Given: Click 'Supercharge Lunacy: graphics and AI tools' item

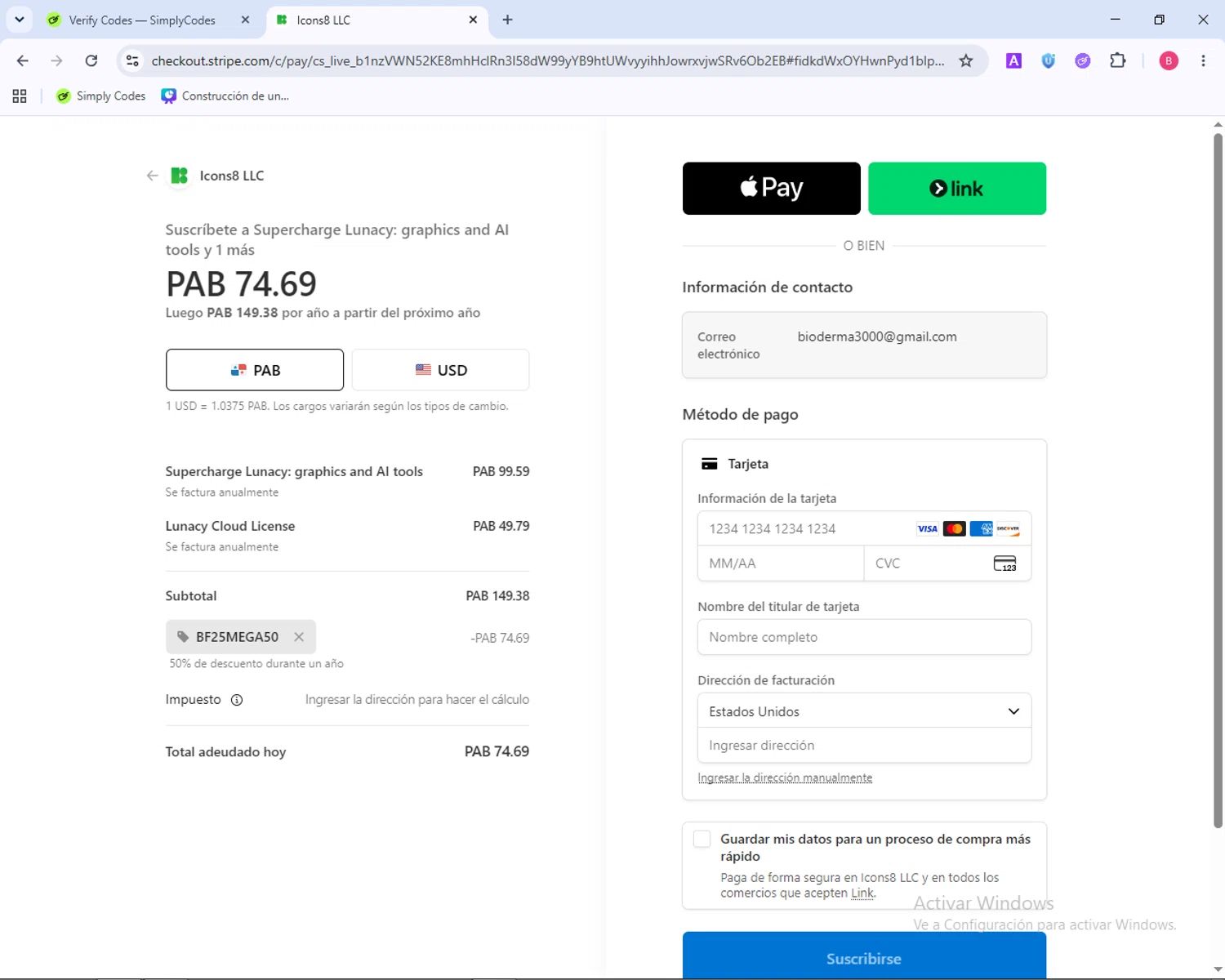Looking at the screenshot, I should click(x=294, y=471).
